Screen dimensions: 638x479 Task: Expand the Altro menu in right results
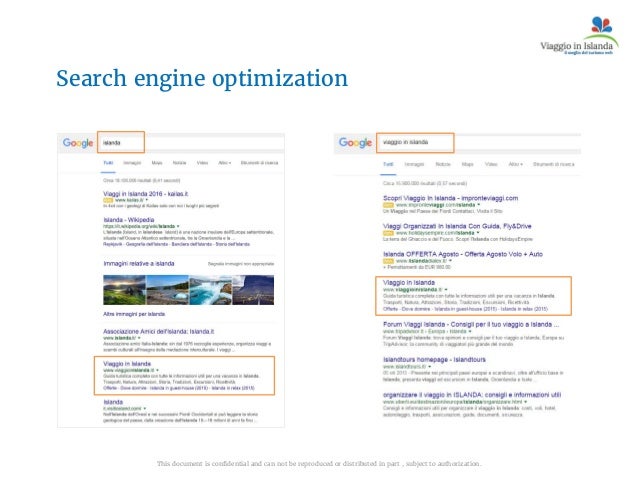[x=515, y=164]
